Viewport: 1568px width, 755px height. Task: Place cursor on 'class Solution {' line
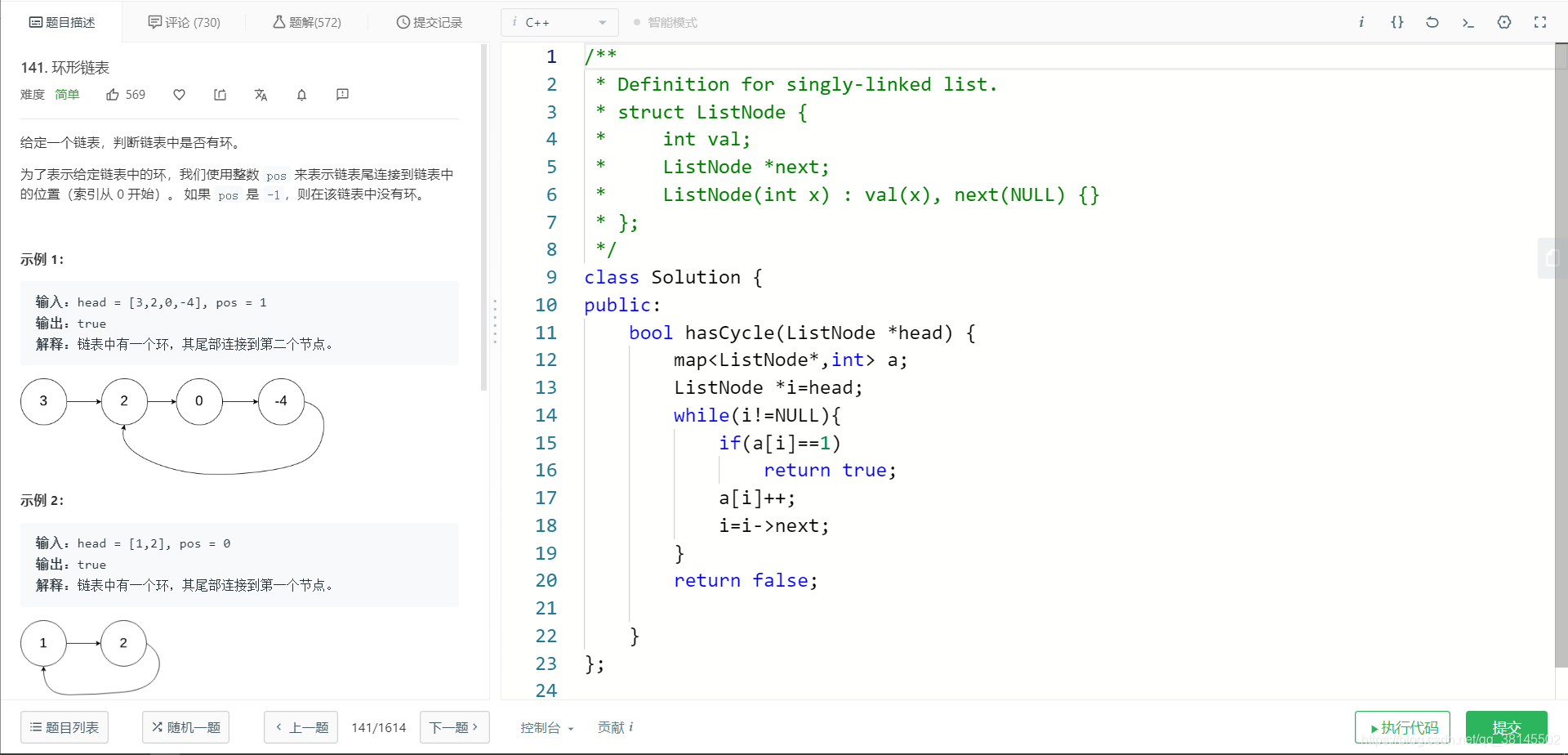click(x=673, y=278)
